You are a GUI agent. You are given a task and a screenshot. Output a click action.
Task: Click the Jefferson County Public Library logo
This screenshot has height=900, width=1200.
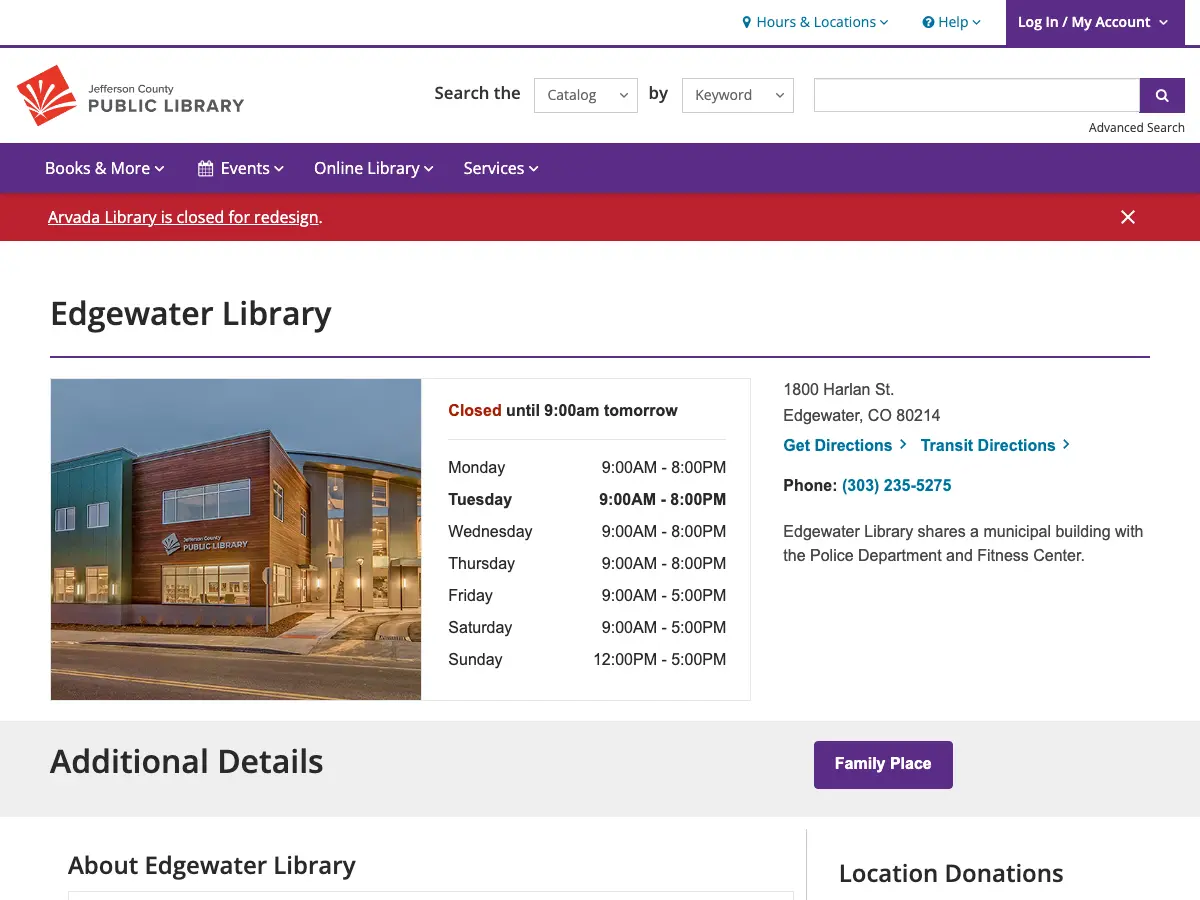[x=130, y=96]
